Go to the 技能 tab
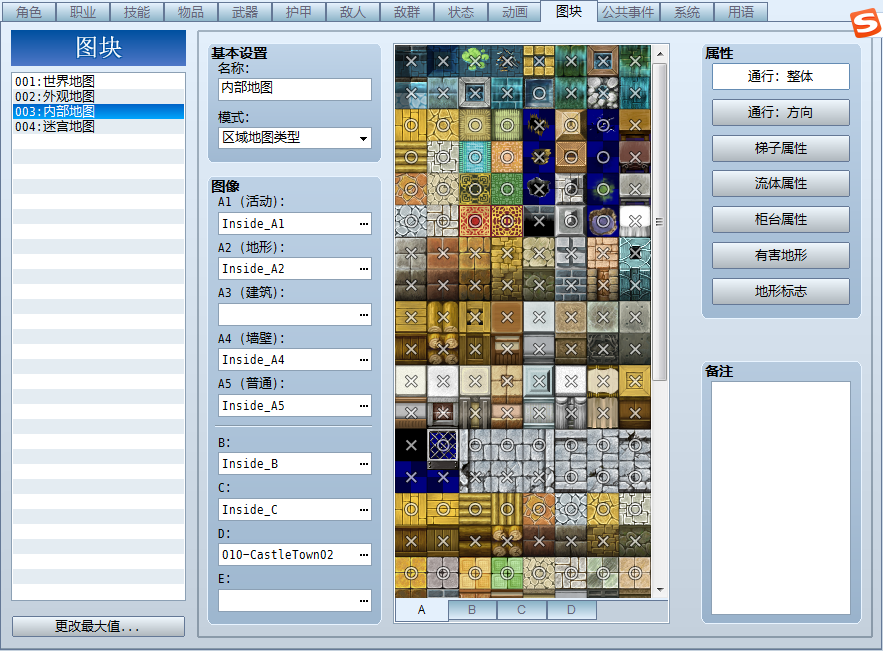 pos(137,12)
